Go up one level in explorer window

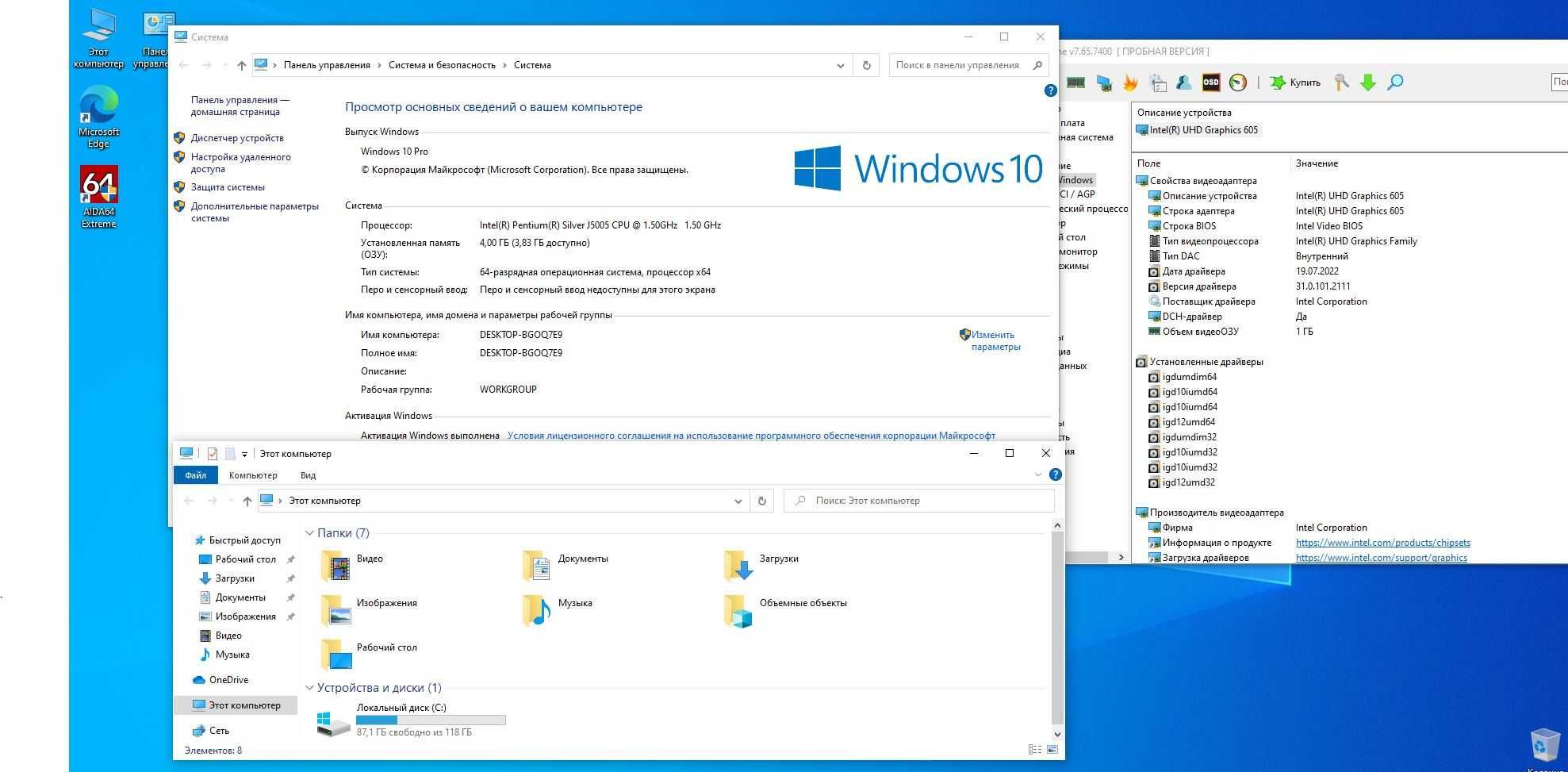(x=247, y=501)
